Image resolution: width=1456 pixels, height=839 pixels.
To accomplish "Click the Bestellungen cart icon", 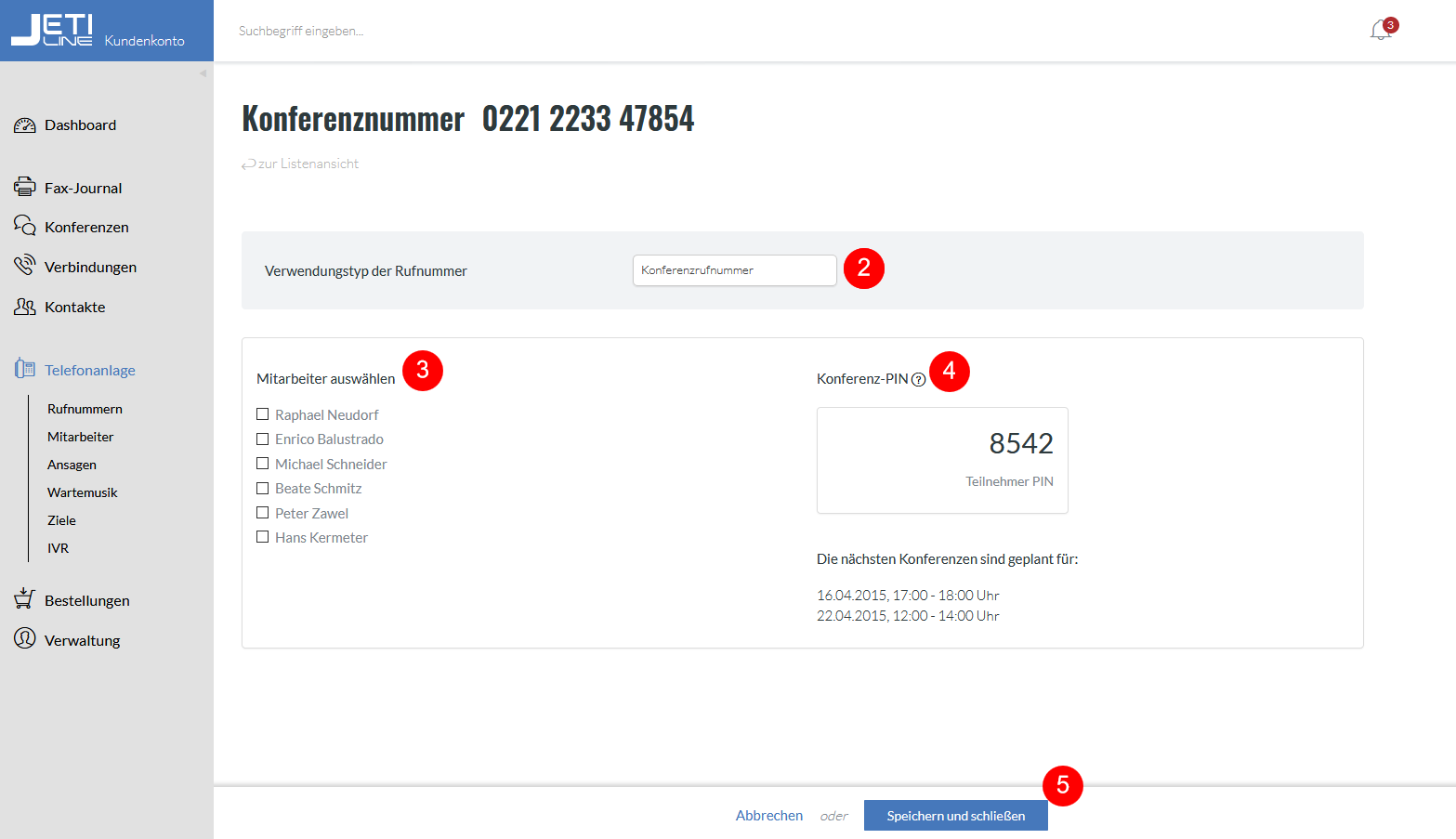I will point(25,599).
